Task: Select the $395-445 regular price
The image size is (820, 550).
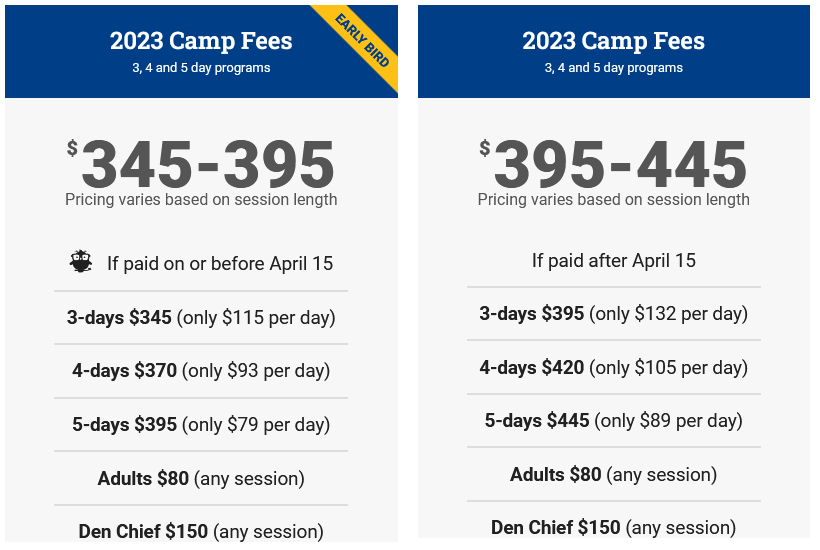Action: pos(620,164)
